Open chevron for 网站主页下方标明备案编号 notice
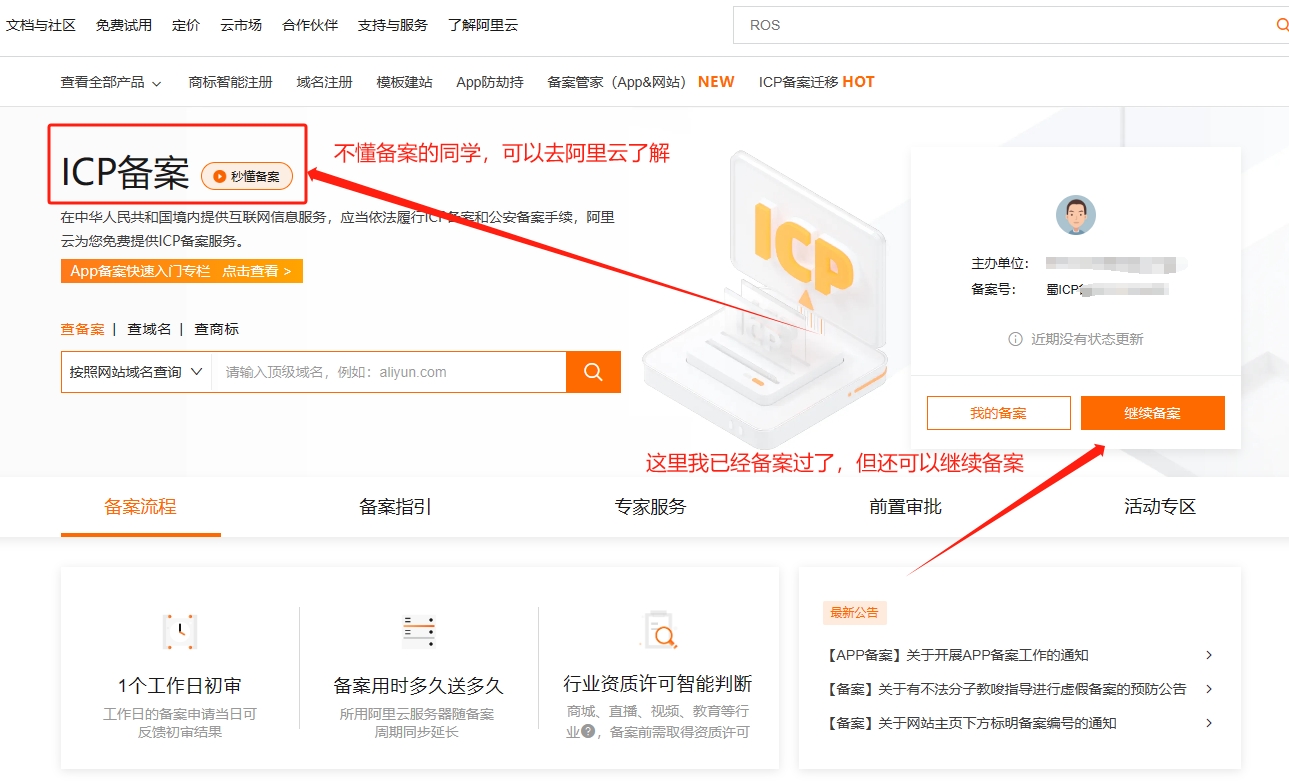Screen dimensions: 1289x783 coord(1209,723)
